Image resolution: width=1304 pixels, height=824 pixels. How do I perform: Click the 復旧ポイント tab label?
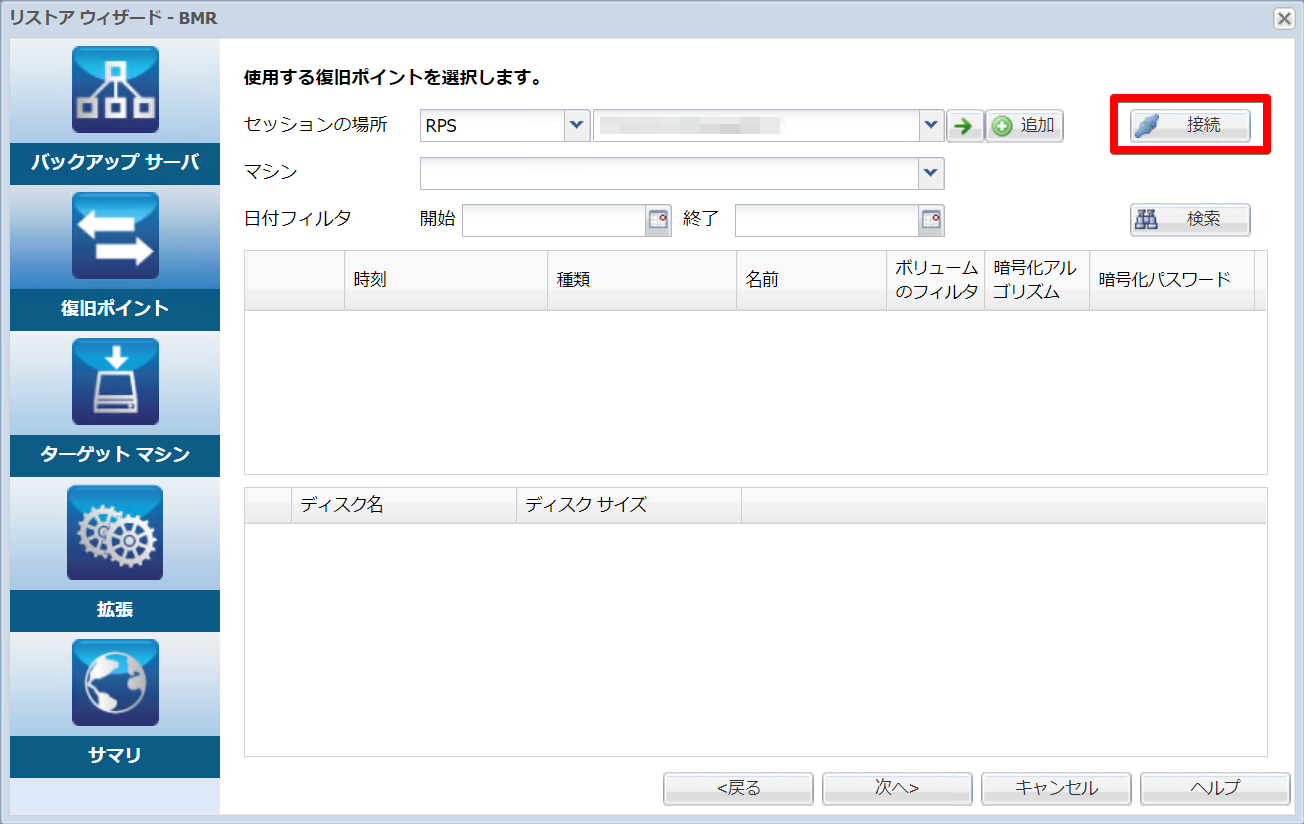pos(115,309)
